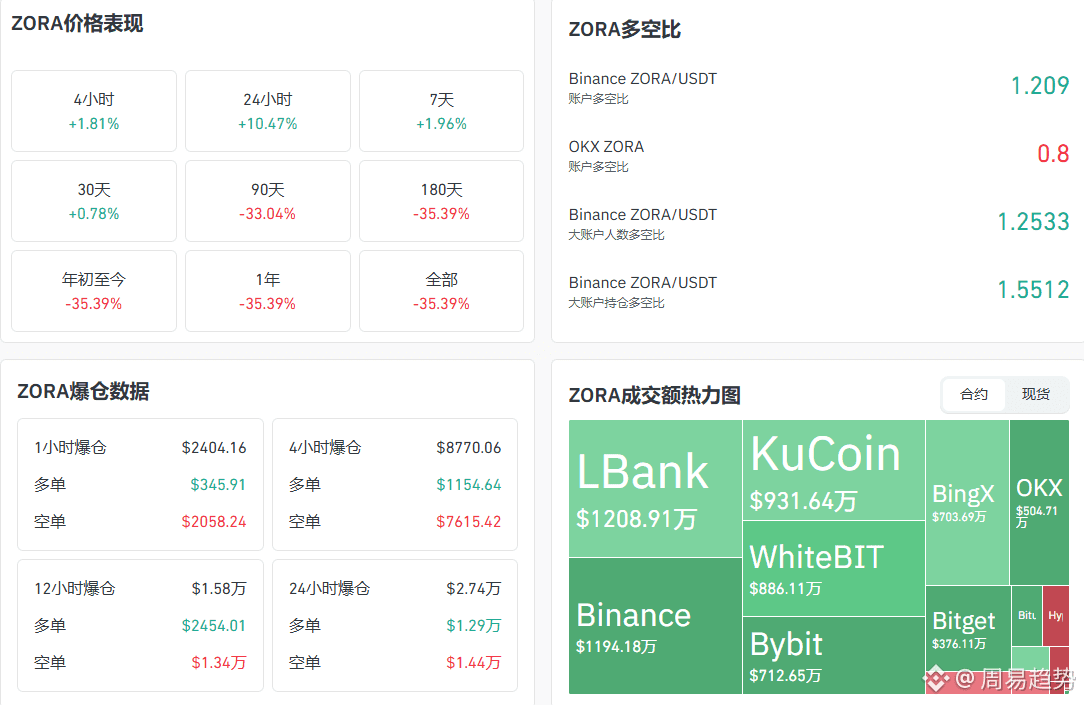Open the 90天 price performance card
1084x705 pixels.
pos(268,201)
